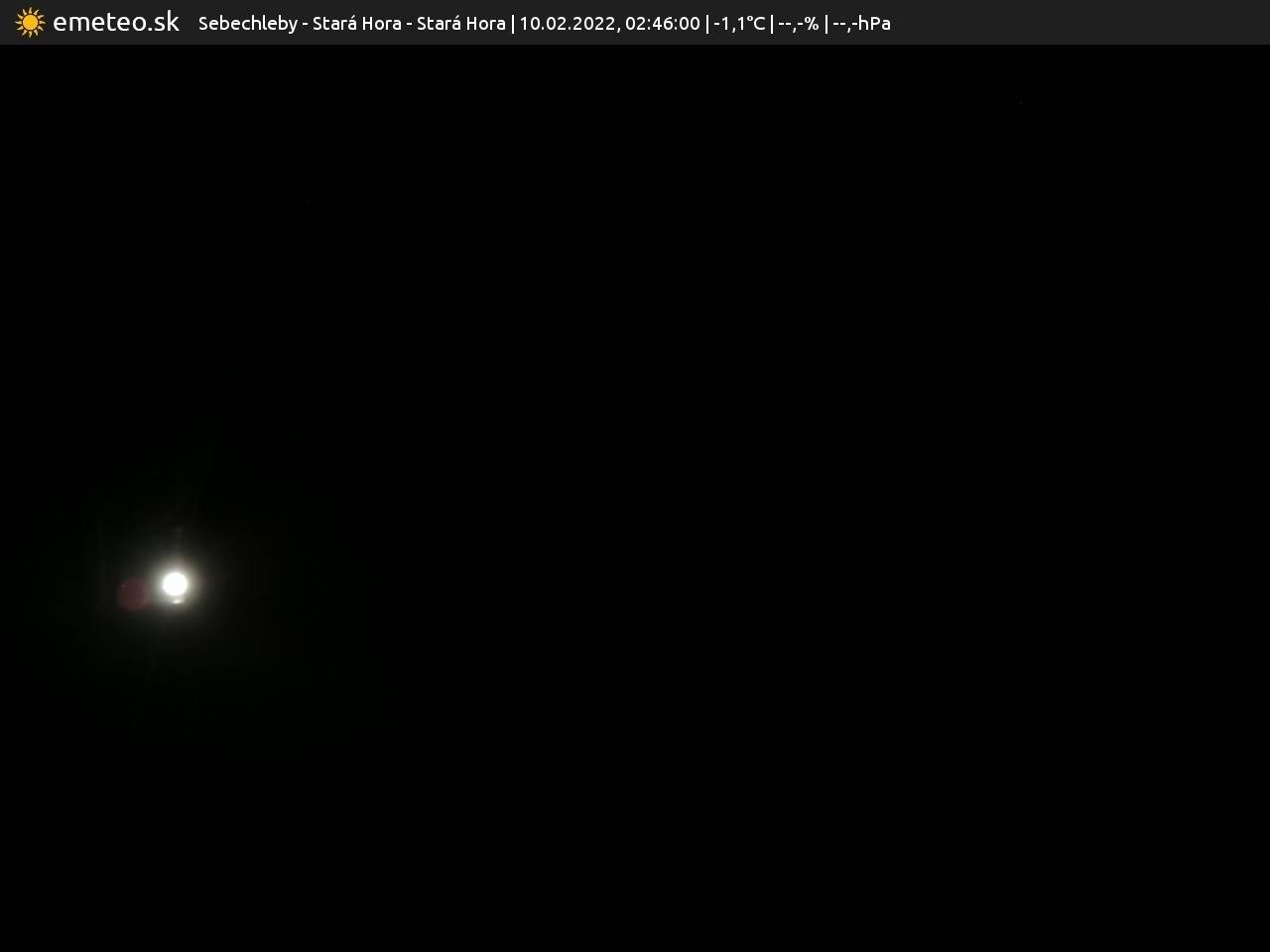Screen dimensions: 1270x952
Task: Click the temperature reading -1,1°C
Action: pyautogui.click(x=739, y=23)
